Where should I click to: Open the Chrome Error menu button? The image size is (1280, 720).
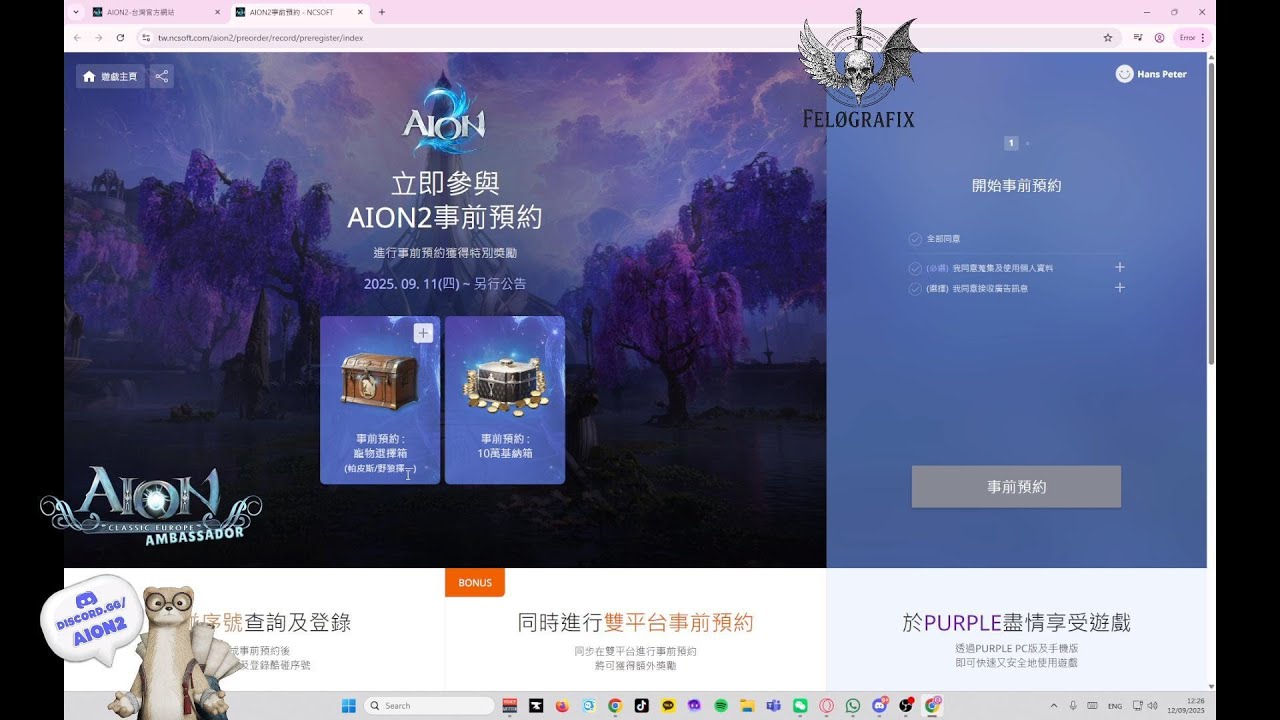click(1191, 38)
